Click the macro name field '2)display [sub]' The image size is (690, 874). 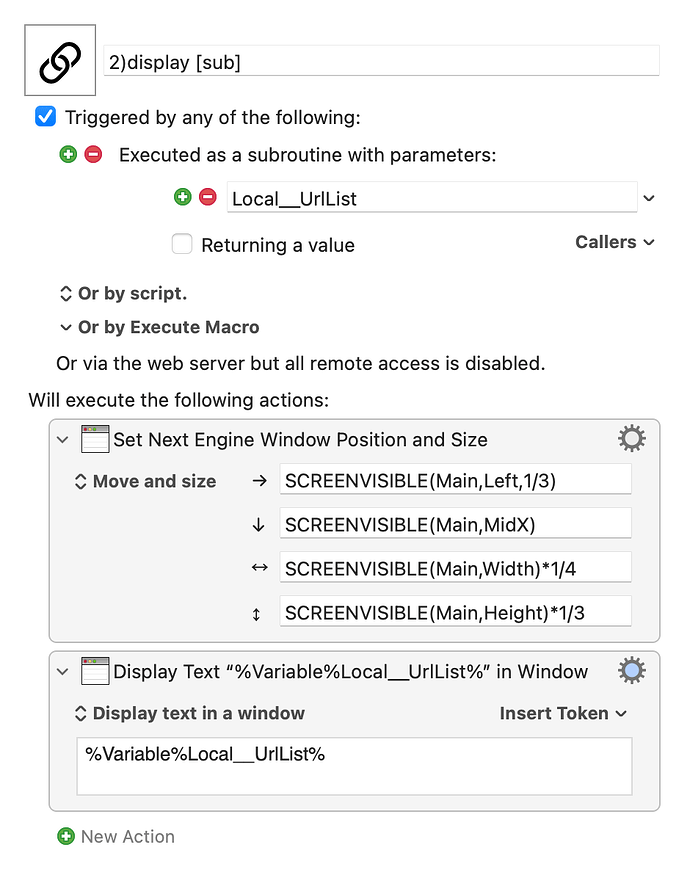(381, 61)
